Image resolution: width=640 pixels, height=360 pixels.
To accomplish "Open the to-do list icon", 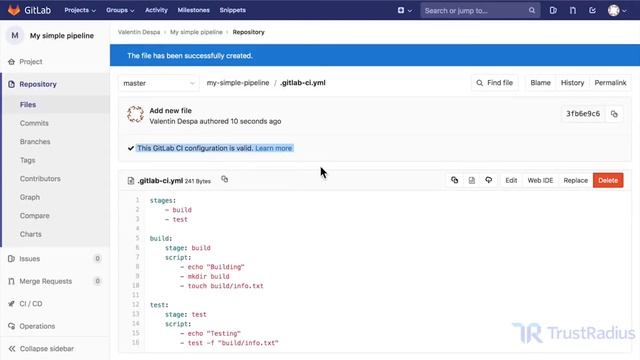I will [592, 10].
